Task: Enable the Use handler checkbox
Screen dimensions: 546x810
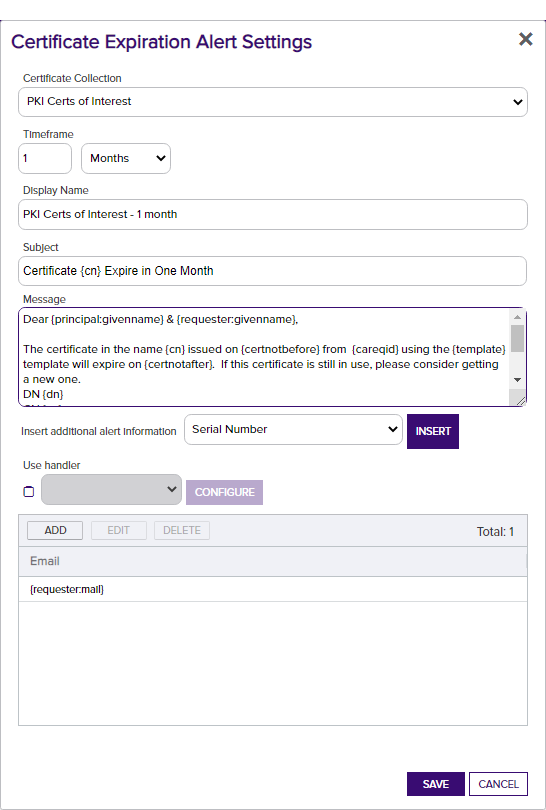Action: [29, 492]
